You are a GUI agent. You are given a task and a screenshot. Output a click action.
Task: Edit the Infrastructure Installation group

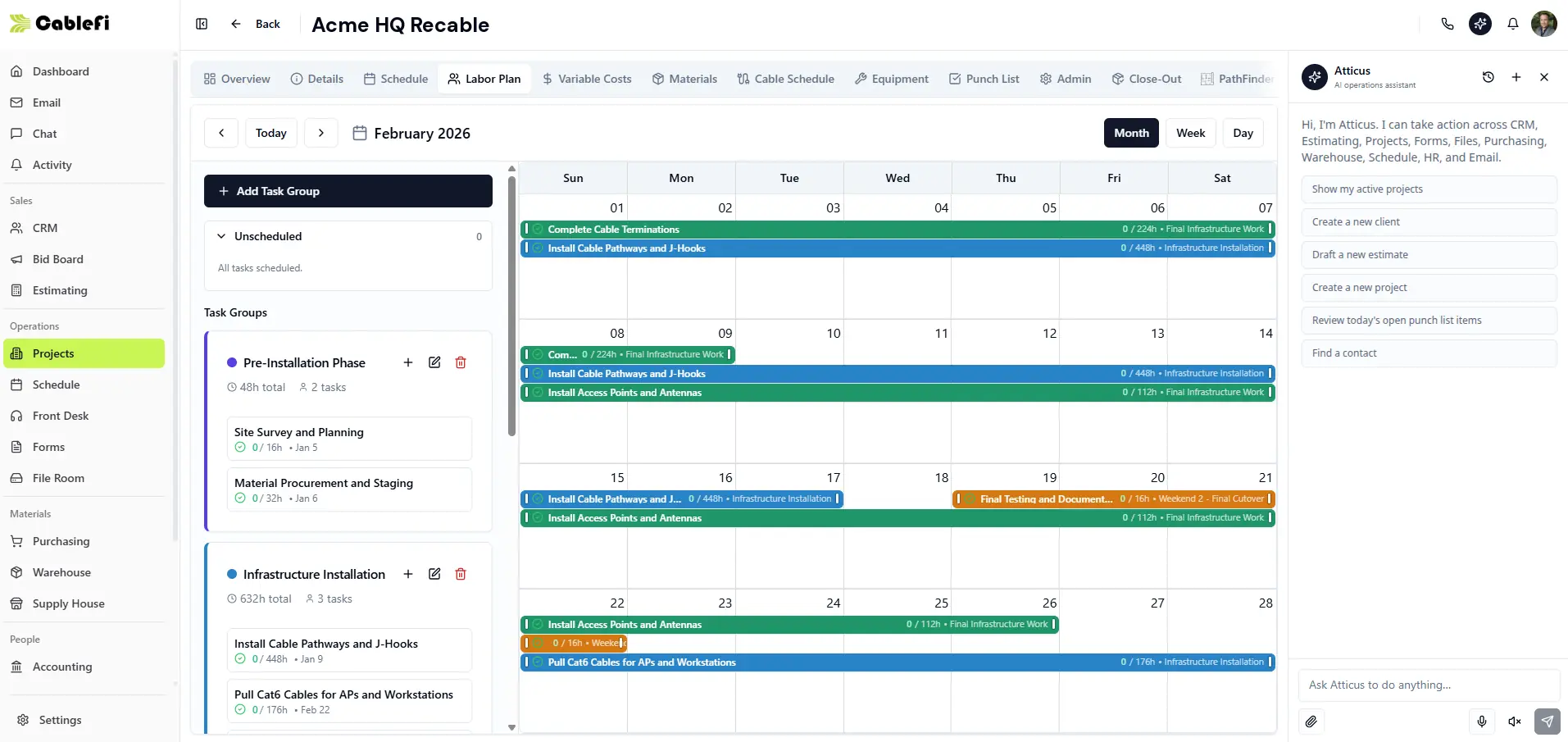pos(434,574)
